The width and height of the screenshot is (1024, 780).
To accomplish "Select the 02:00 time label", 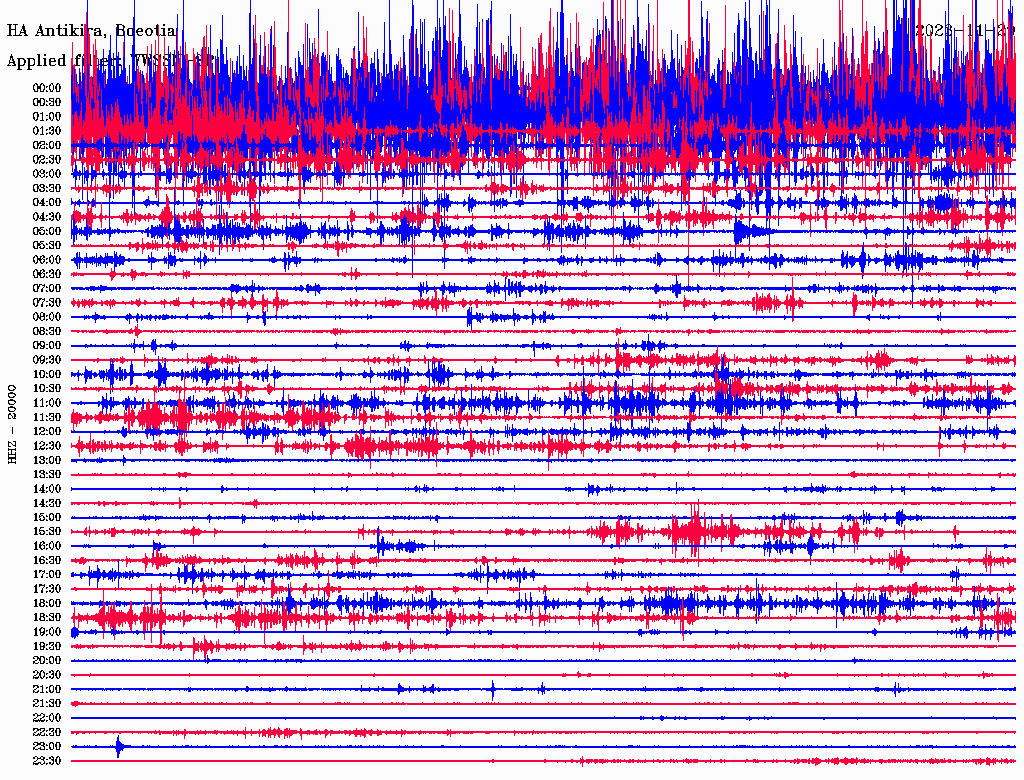I will [47, 146].
